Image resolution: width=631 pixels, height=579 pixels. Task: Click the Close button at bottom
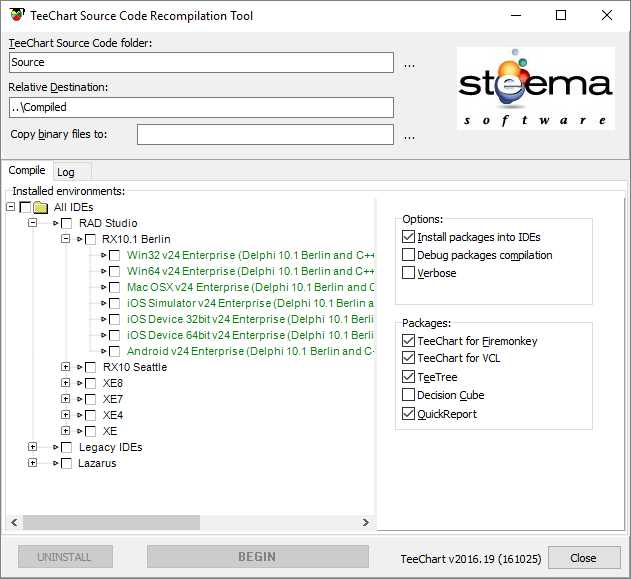click(x=584, y=558)
